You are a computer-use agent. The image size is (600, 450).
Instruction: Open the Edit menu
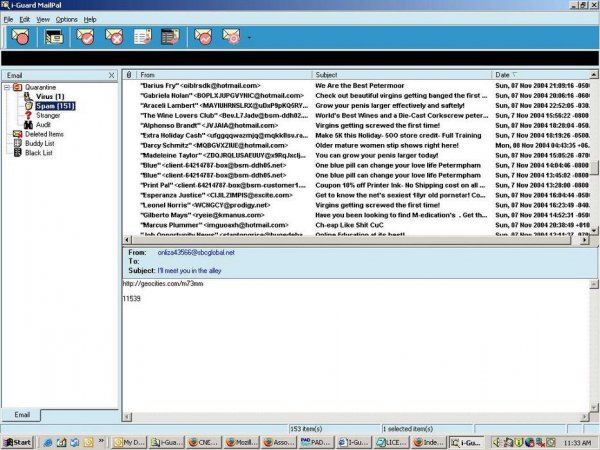pyautogui.click(x=24, y=19)
